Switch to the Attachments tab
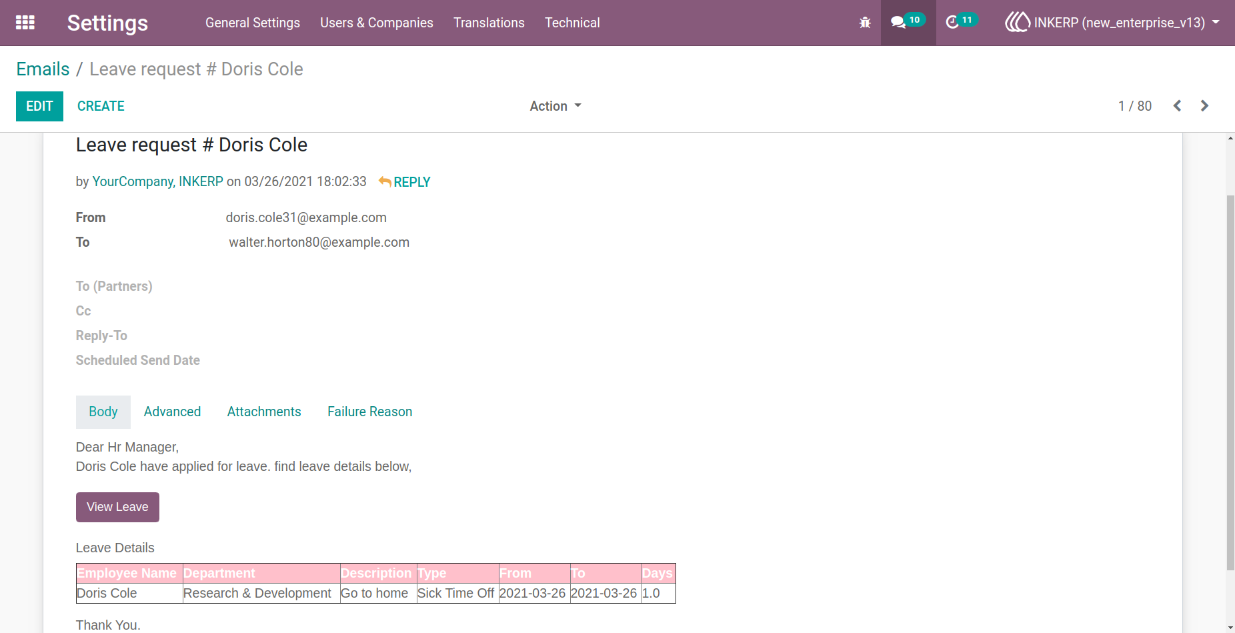1235x633 pixels. tap(264, 412)
